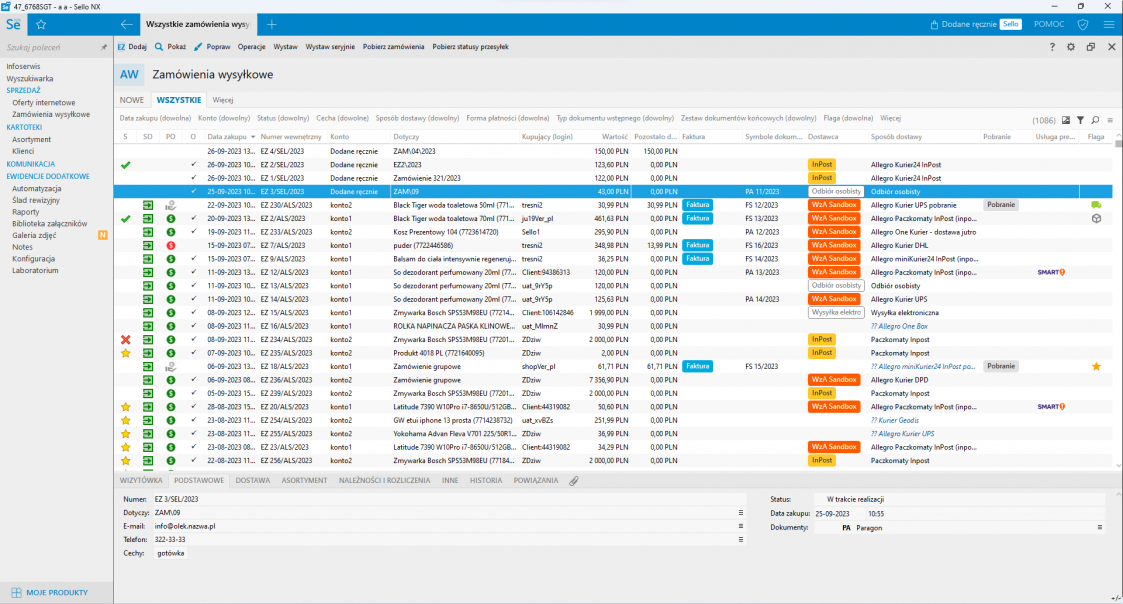
Task: Expand the Konto (dowolny) filter
Action: click(224, 118)
